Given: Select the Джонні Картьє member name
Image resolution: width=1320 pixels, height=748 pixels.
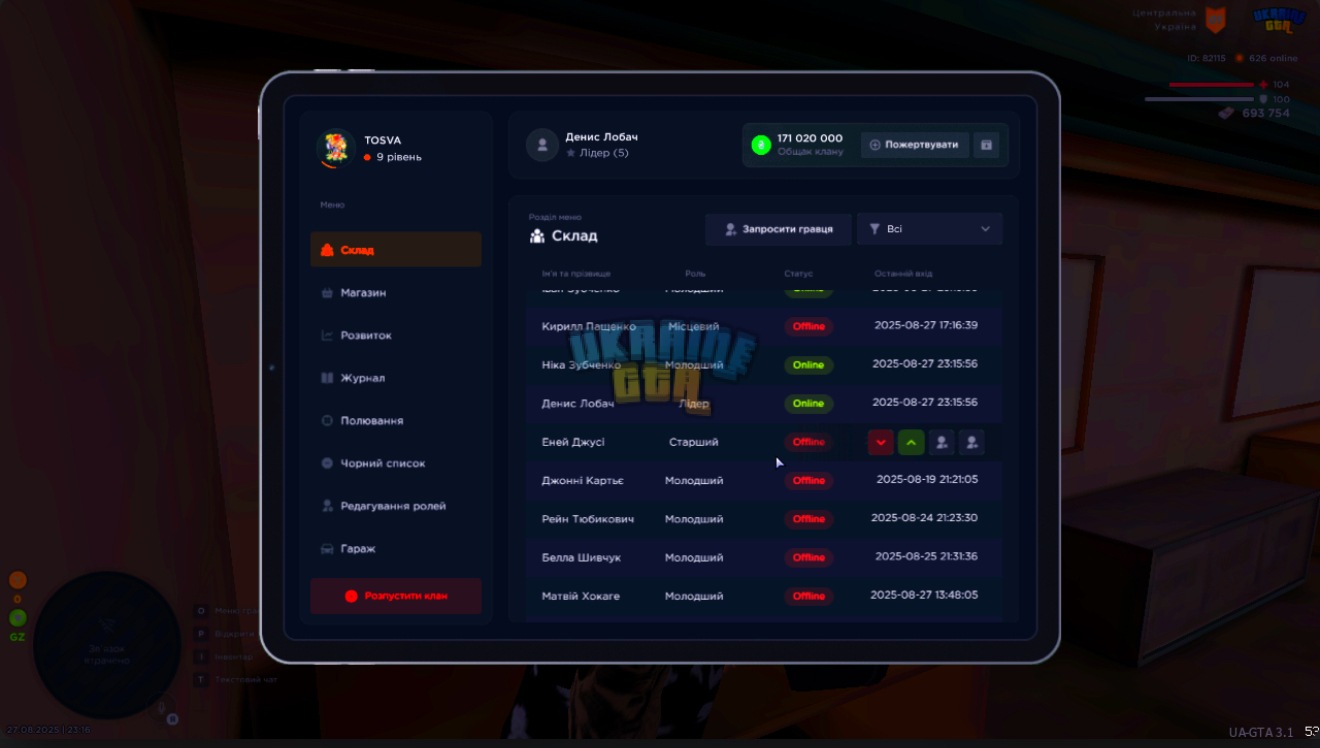Looking at the screenshot, I should [x=583, y=480].
